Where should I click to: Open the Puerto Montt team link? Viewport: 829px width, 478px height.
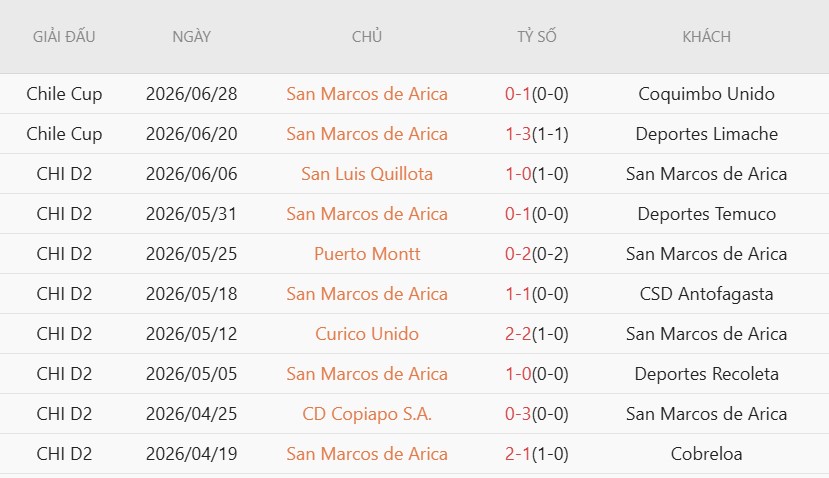(x=367, y=254)
